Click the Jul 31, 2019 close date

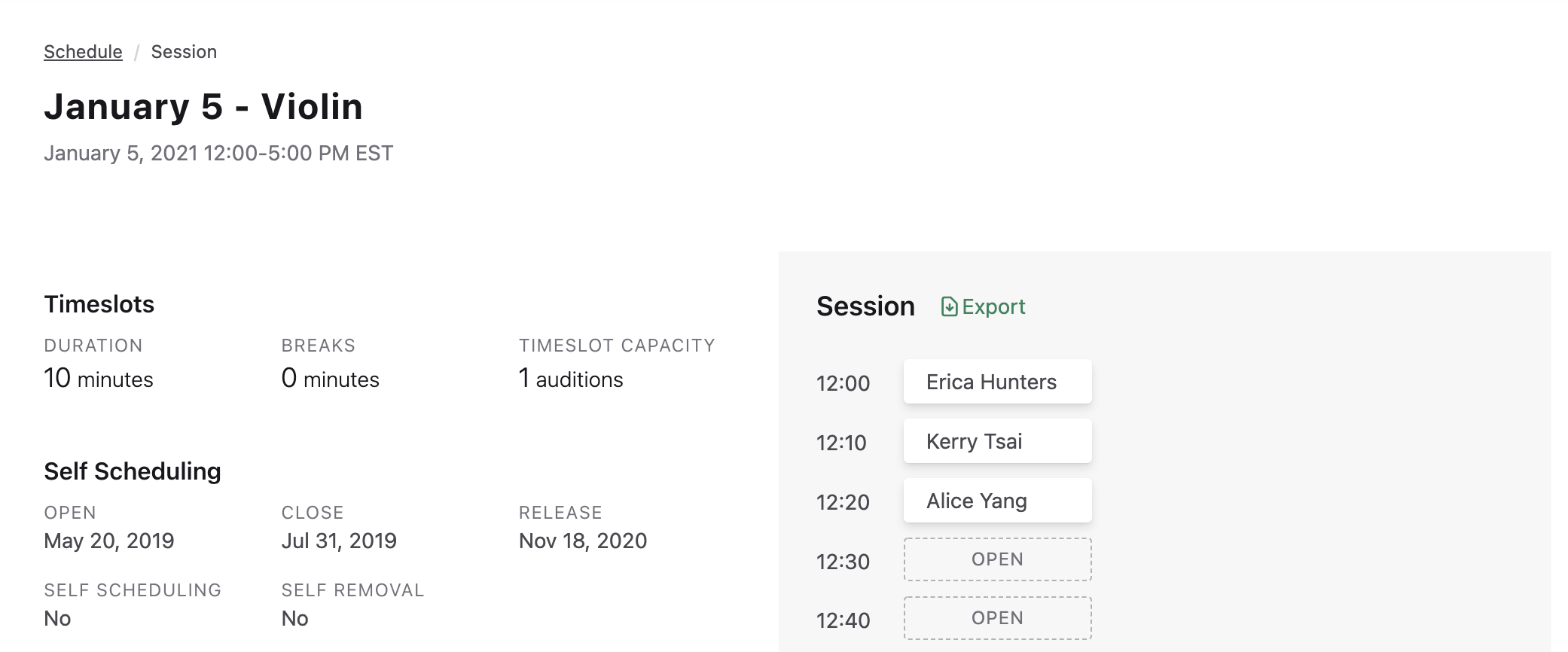(x=339, y=541)
